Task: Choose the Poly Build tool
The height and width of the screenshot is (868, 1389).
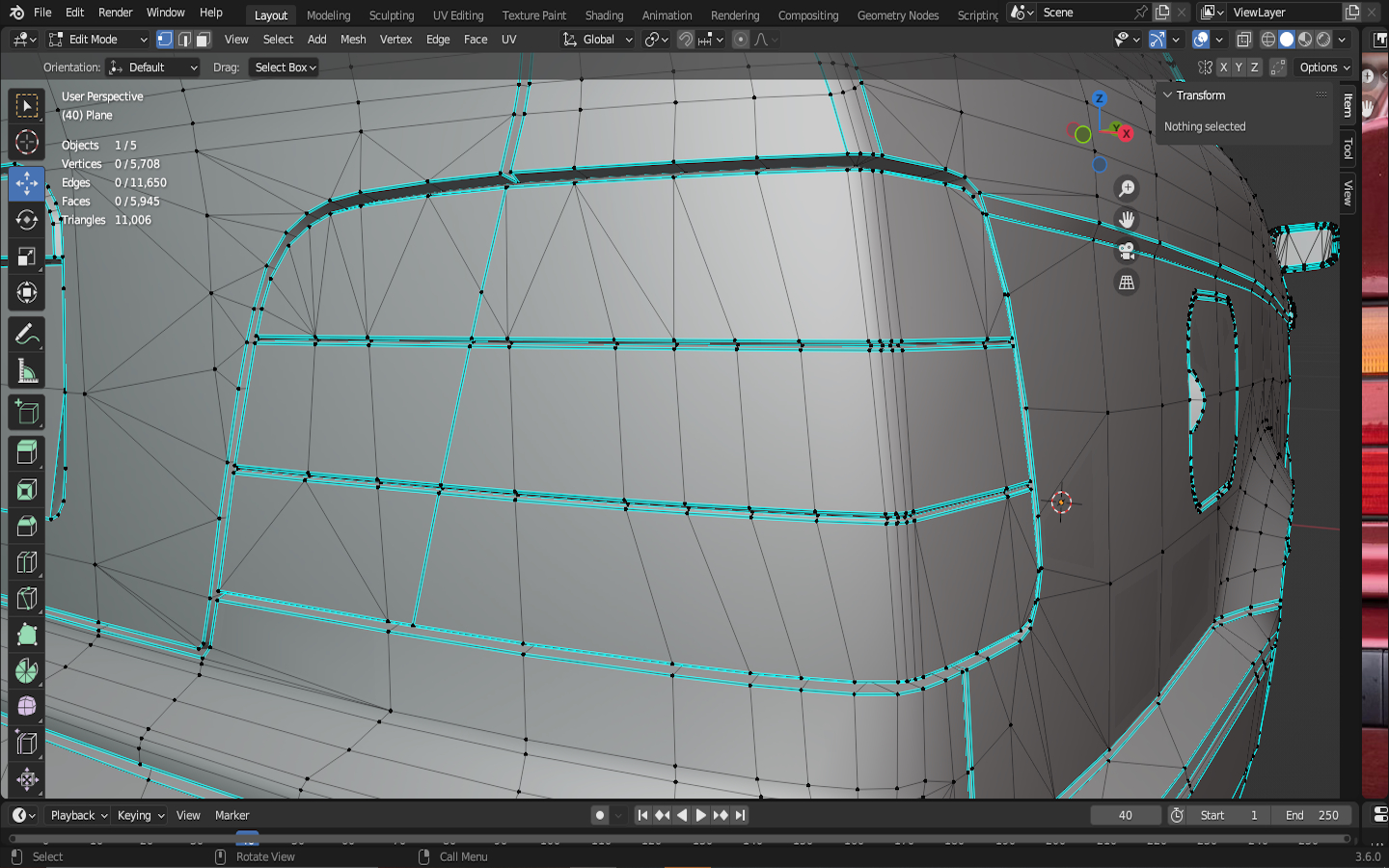Action: [x=27, y=635]
